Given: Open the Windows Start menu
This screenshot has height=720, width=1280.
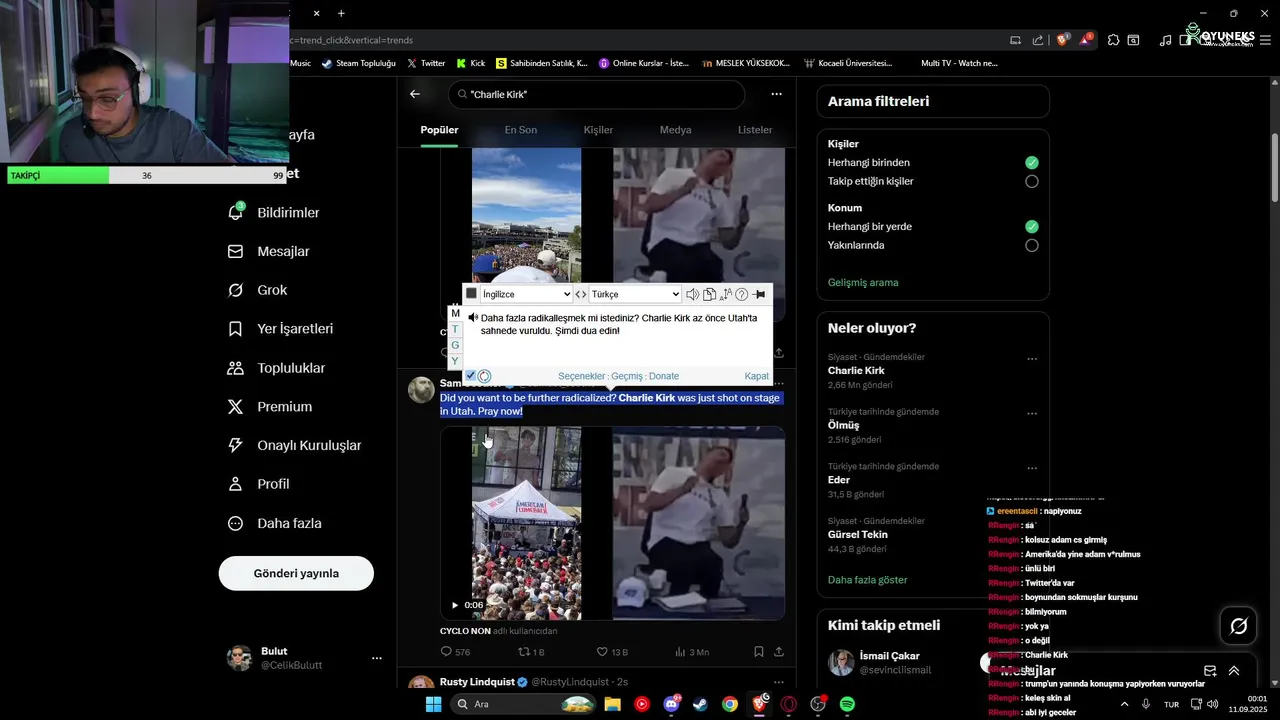Looking at the screenshot, I should coord(433,704).
